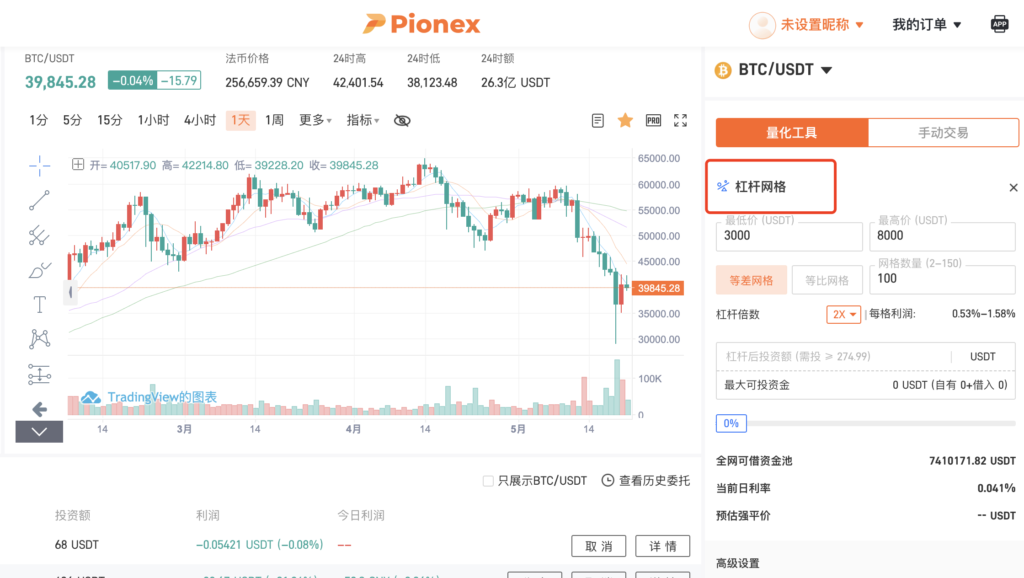Click the favorite star icon

tap(625, 120)
